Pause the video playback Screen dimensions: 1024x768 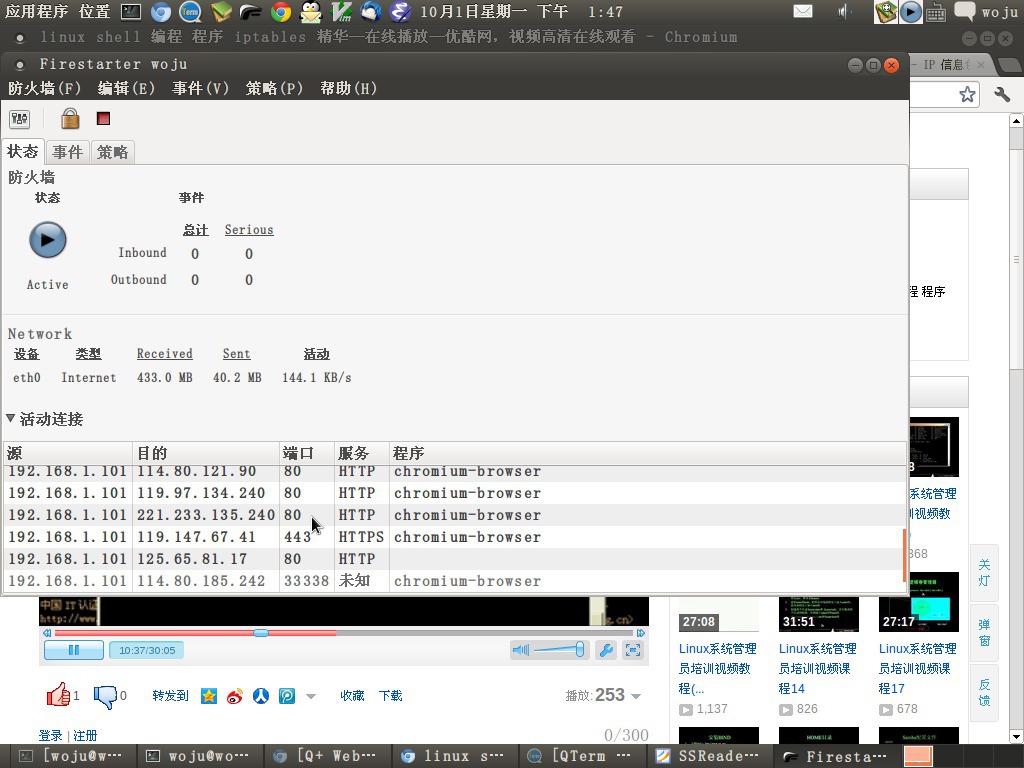tap(74, 650)
